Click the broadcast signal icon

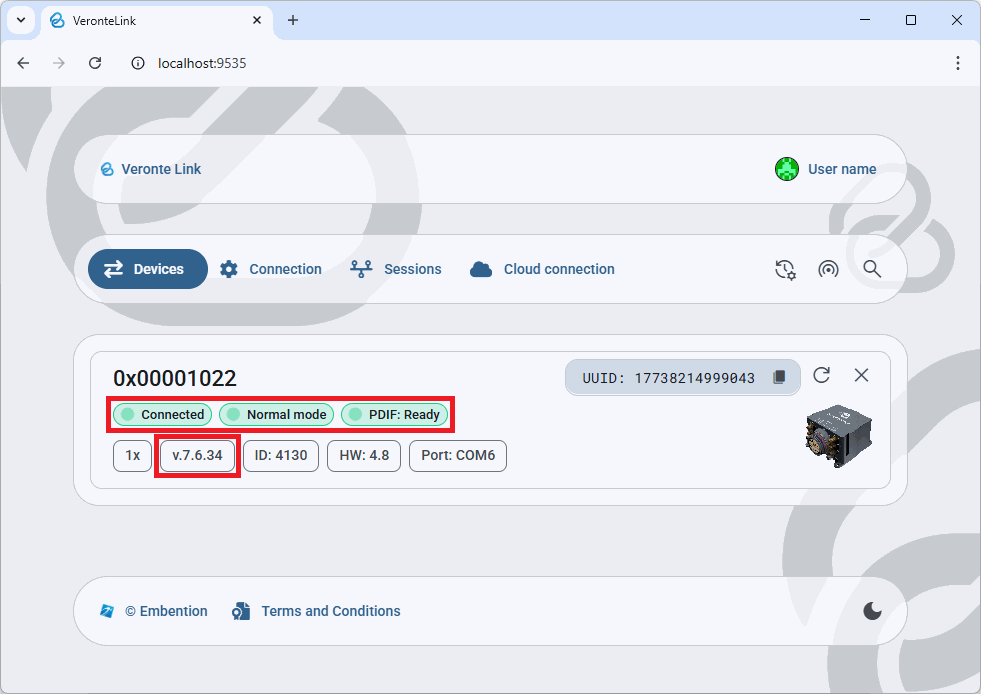pyautogui.click(x=828, y=269)
